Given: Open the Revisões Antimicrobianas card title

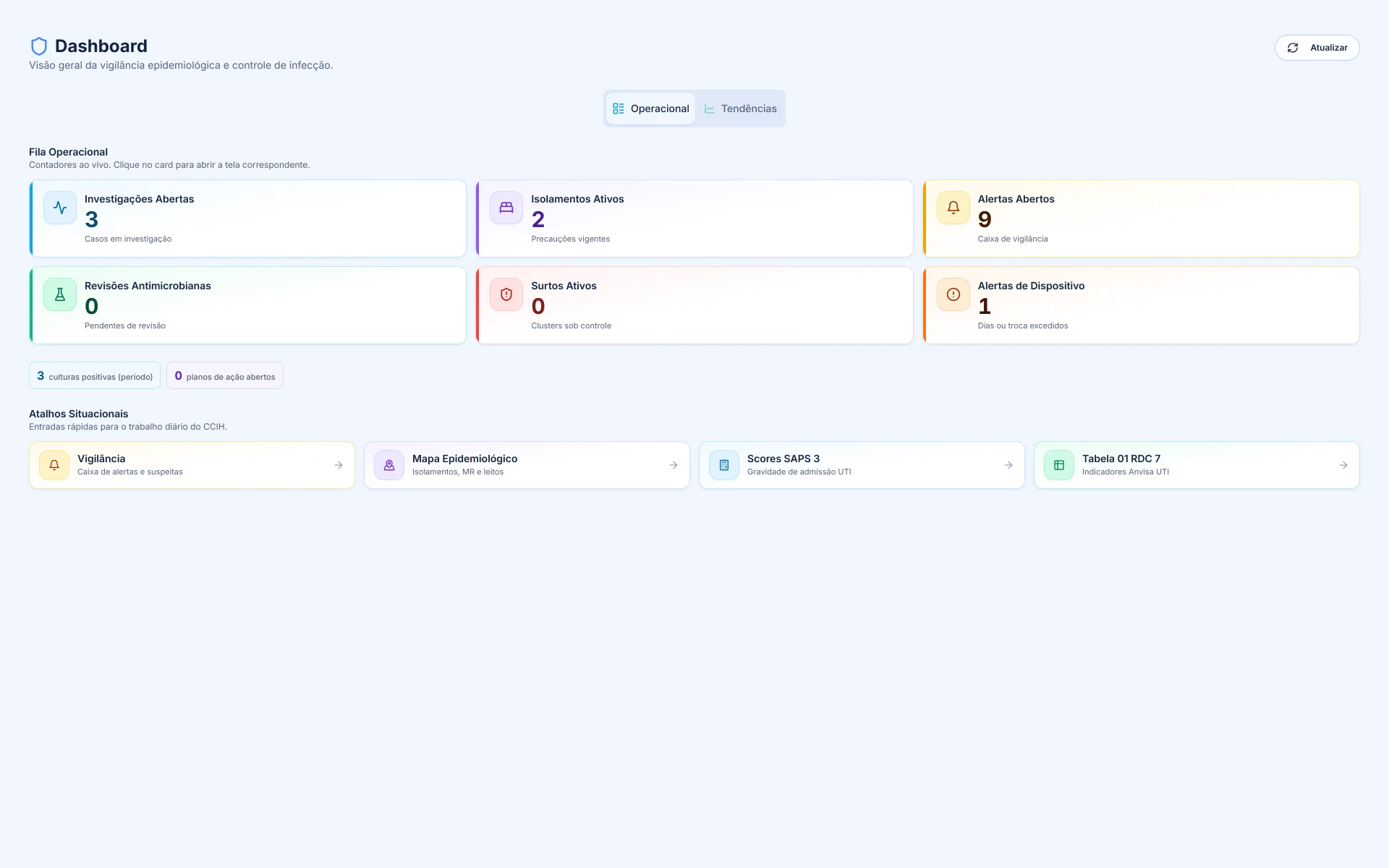Looking at the screenshot, I should tap(148, 286).
